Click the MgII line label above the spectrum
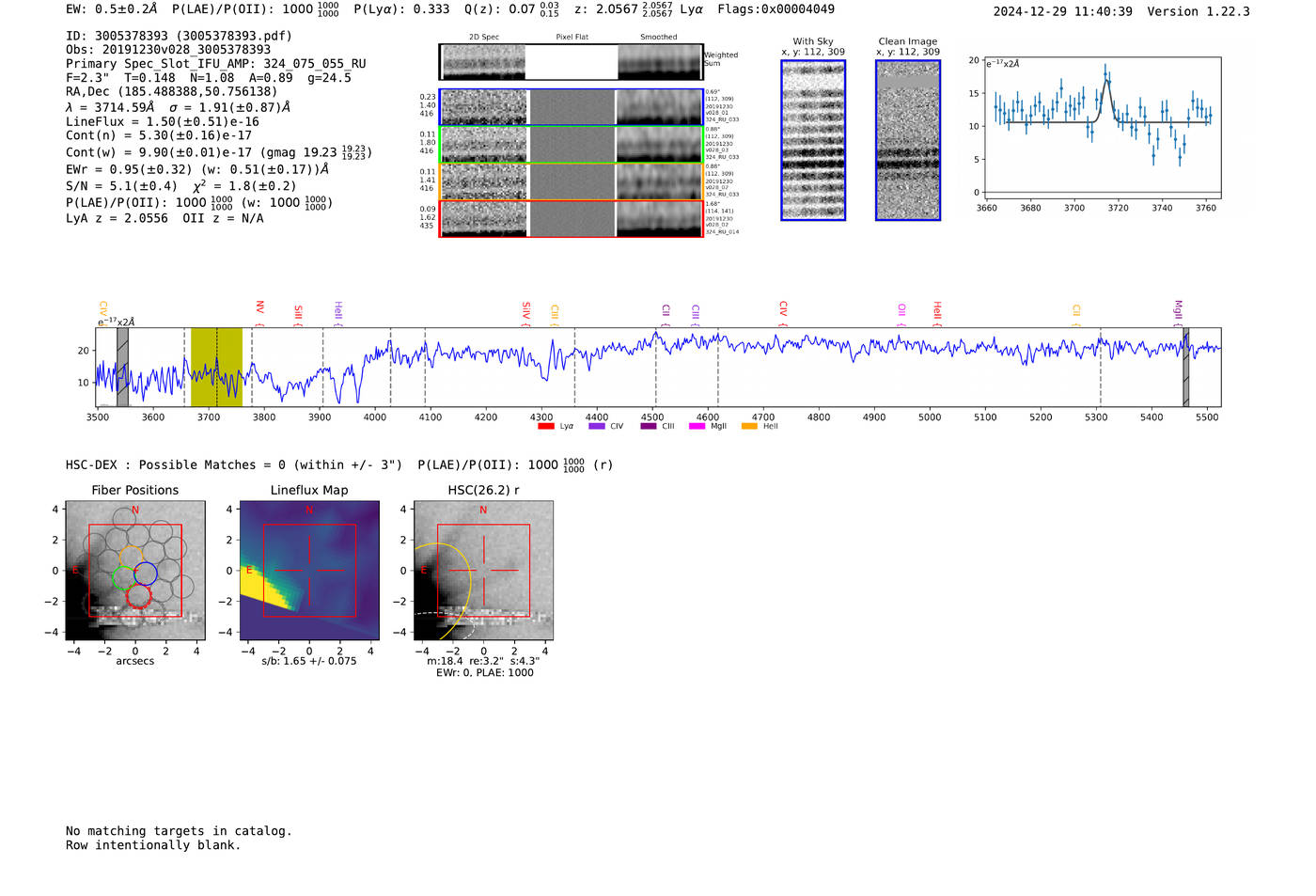Viewport: 1316px width, 896px height. pyautogui.click(x=1178, y=309)
